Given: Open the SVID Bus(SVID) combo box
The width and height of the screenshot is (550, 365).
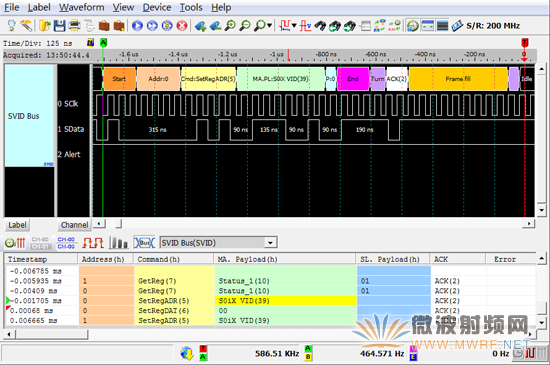Looking at the screenshot, I should pos(218,243).
